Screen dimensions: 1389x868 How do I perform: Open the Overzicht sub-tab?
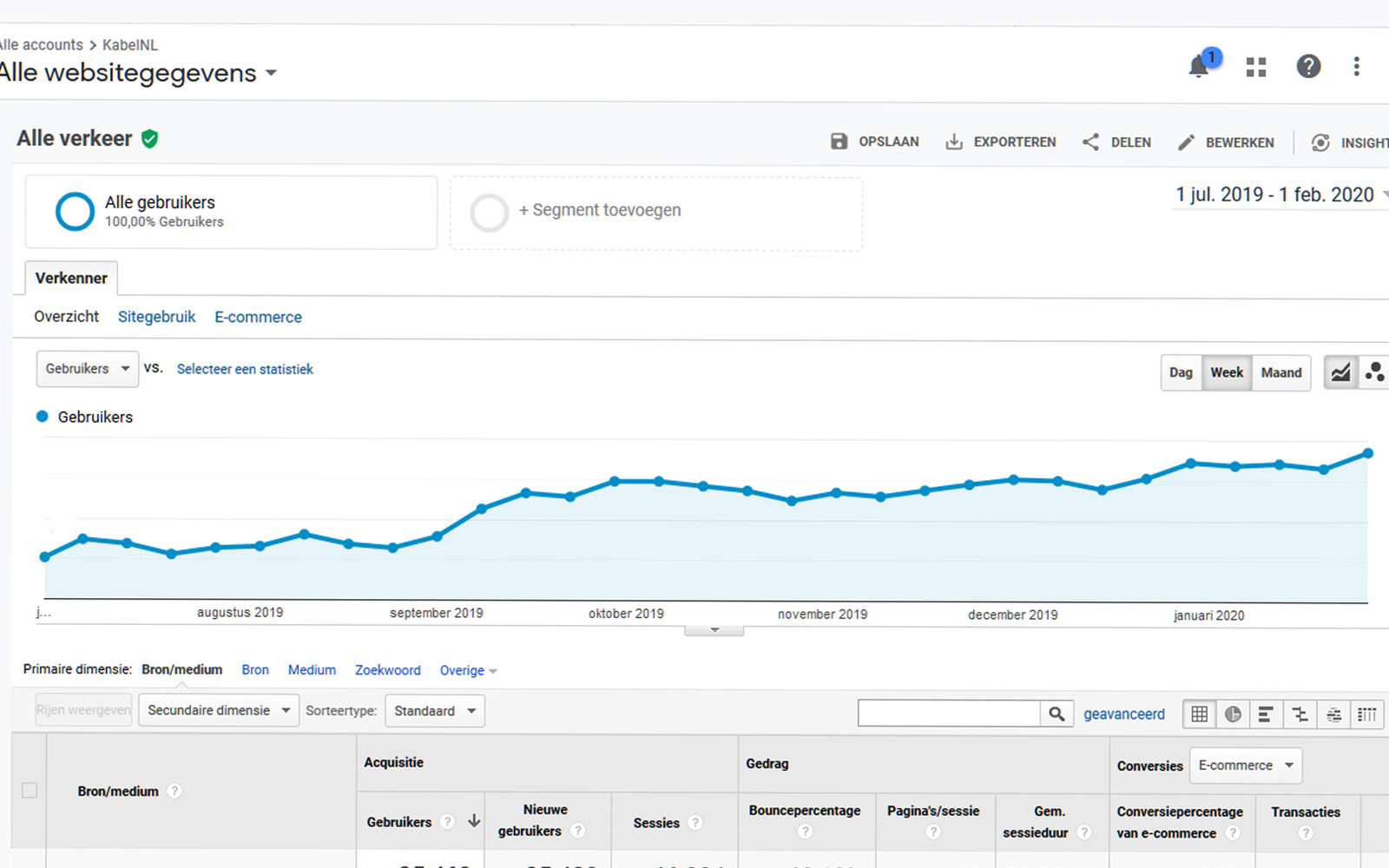(x=67, y=316)
